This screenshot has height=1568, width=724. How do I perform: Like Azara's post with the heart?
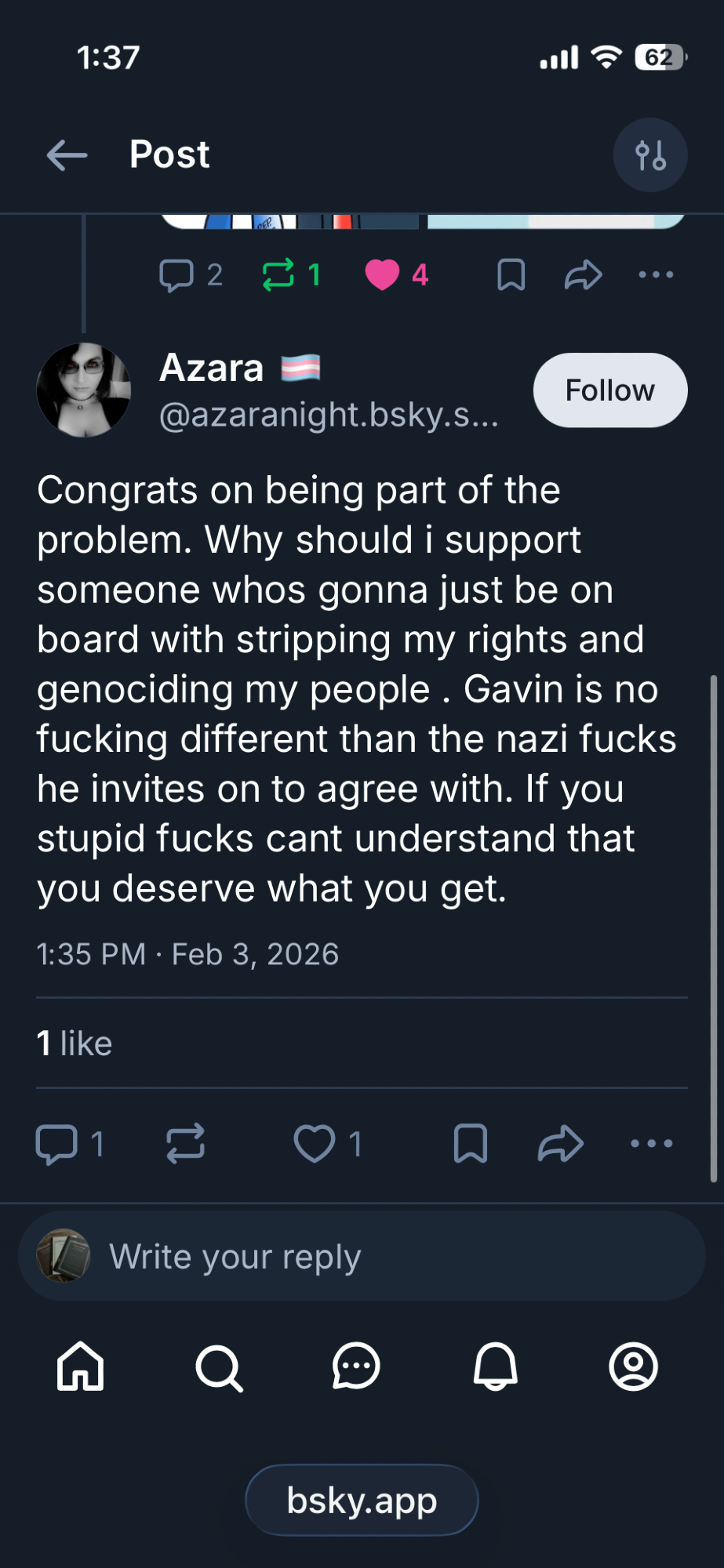[315, 1144]
